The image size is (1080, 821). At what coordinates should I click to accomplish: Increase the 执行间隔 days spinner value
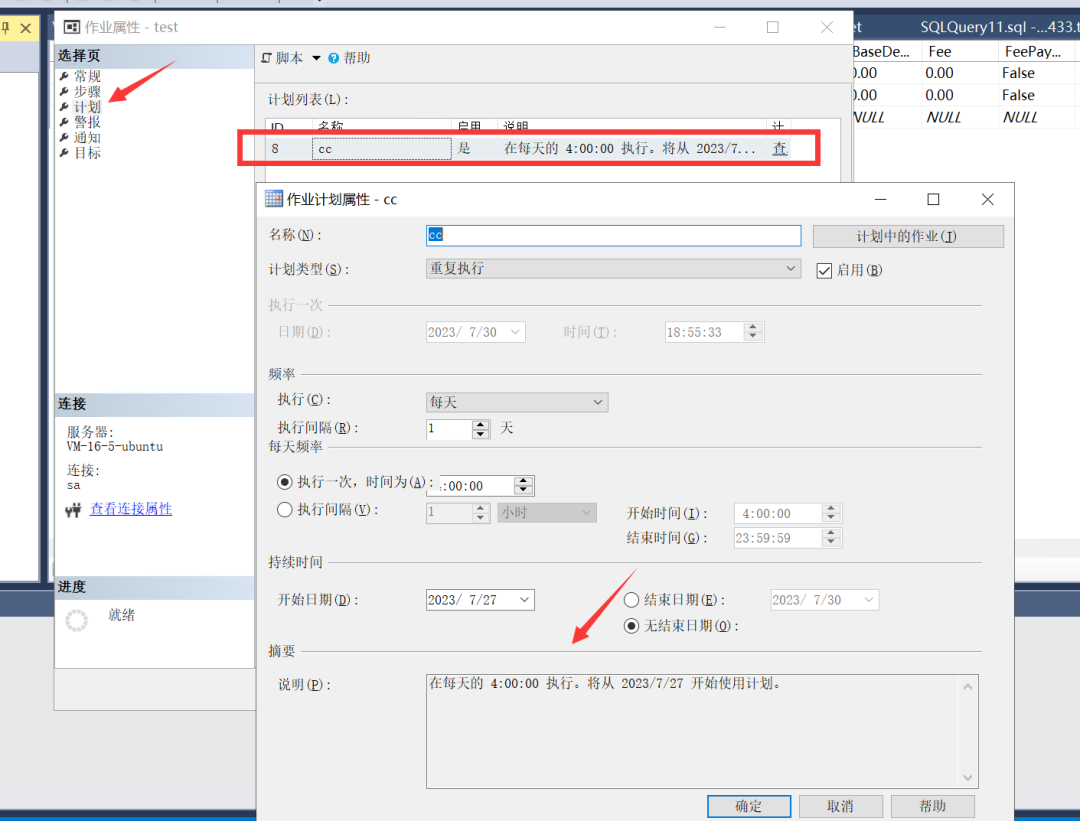[481, 424]
